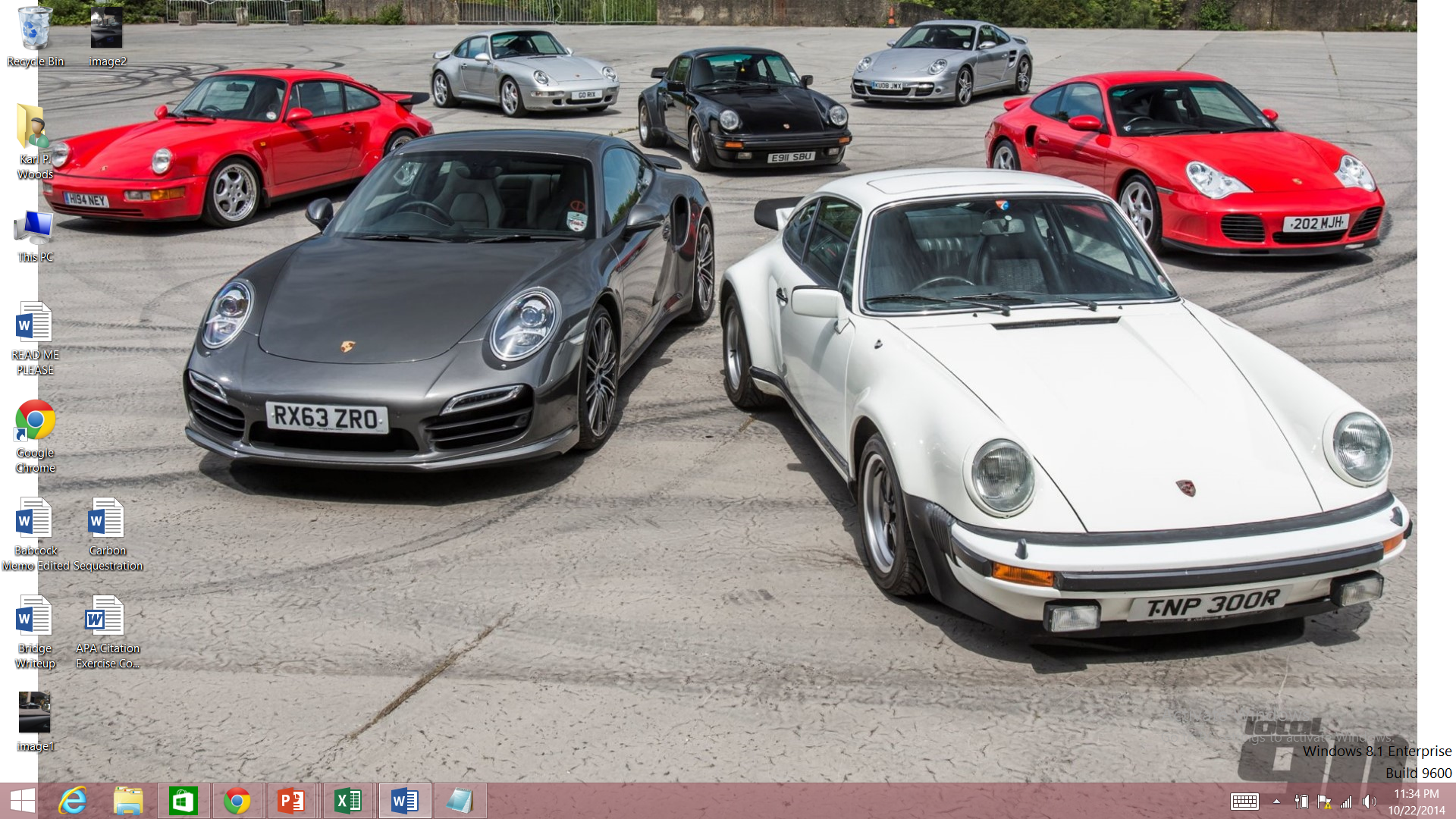Open the Karl P. Woods user folder

click(35, 142)
